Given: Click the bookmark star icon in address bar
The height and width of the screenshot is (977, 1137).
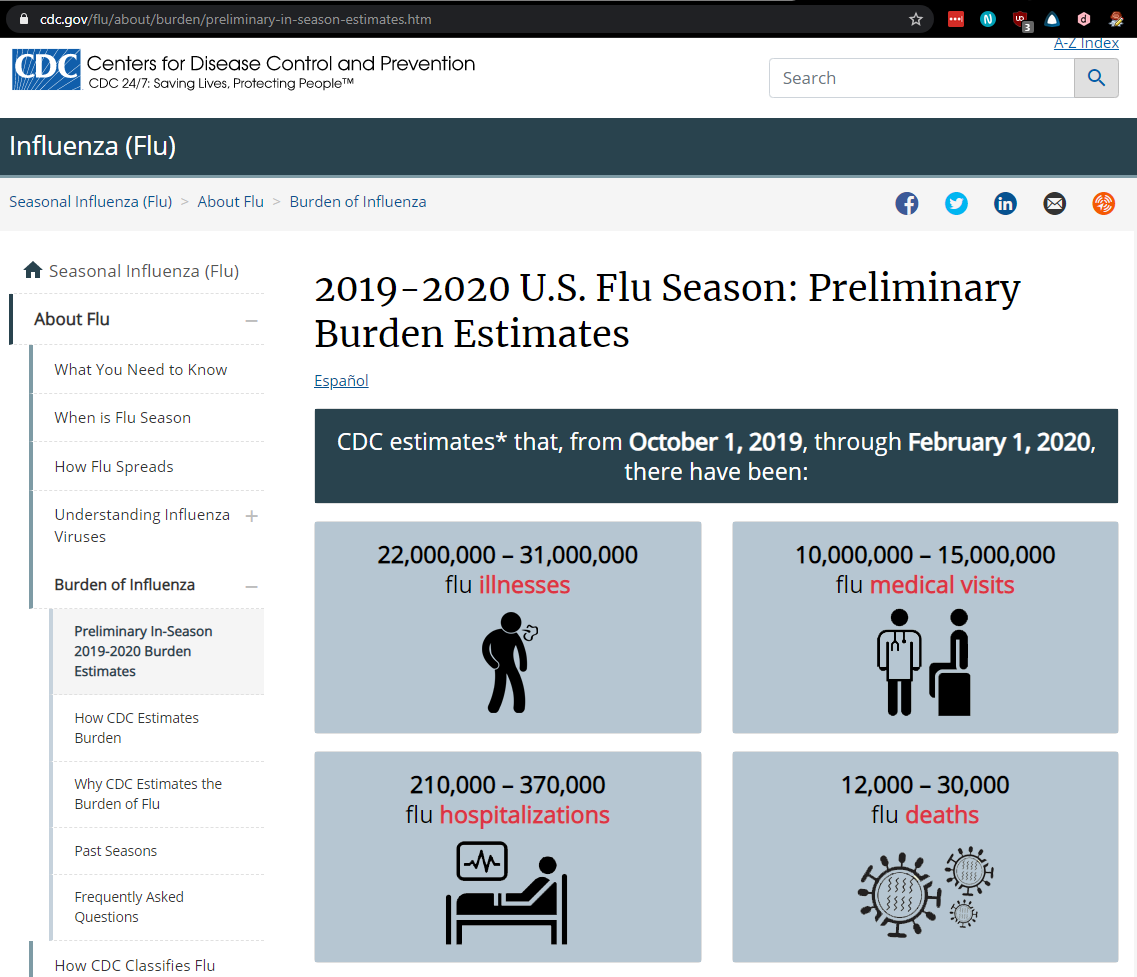Looking at the screenshot, I should coord(916,20).
